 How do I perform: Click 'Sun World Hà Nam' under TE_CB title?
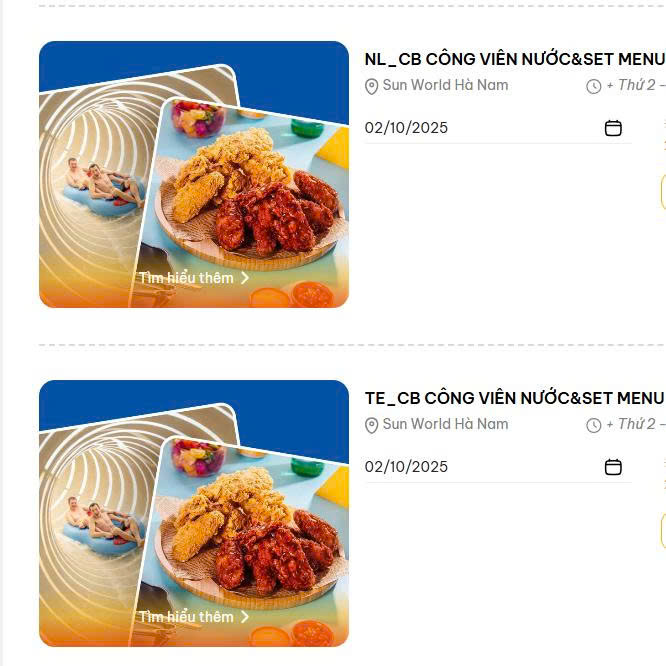445,424
